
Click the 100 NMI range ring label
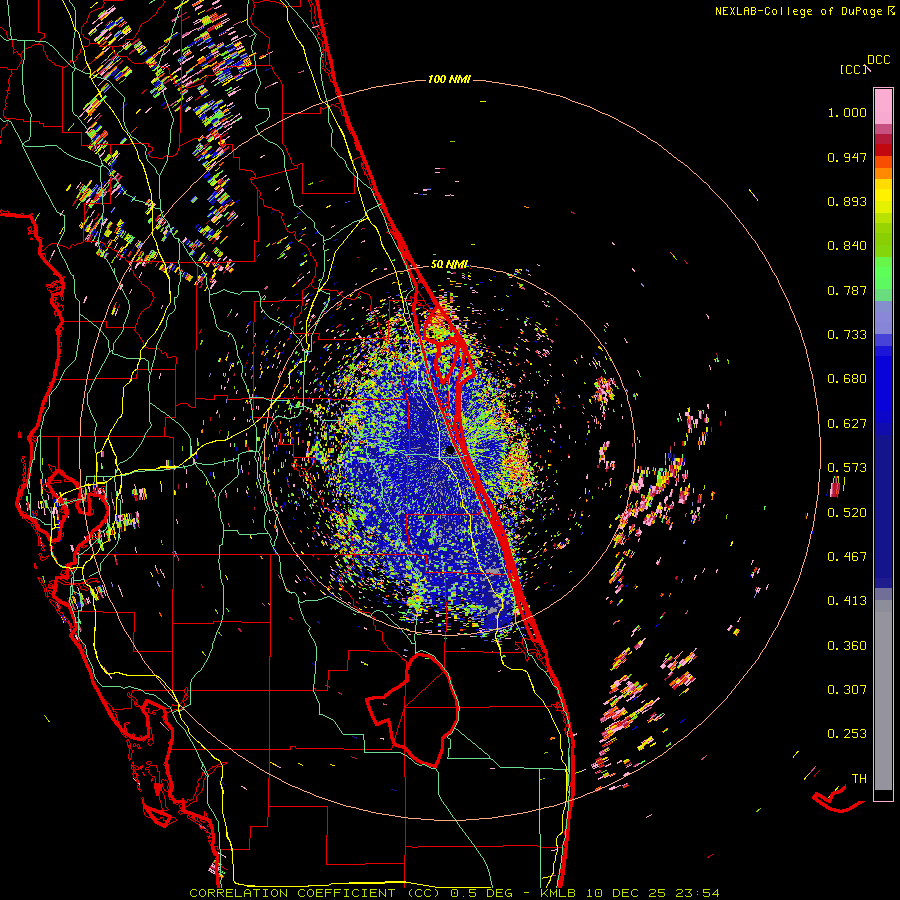tap(449, 79)
